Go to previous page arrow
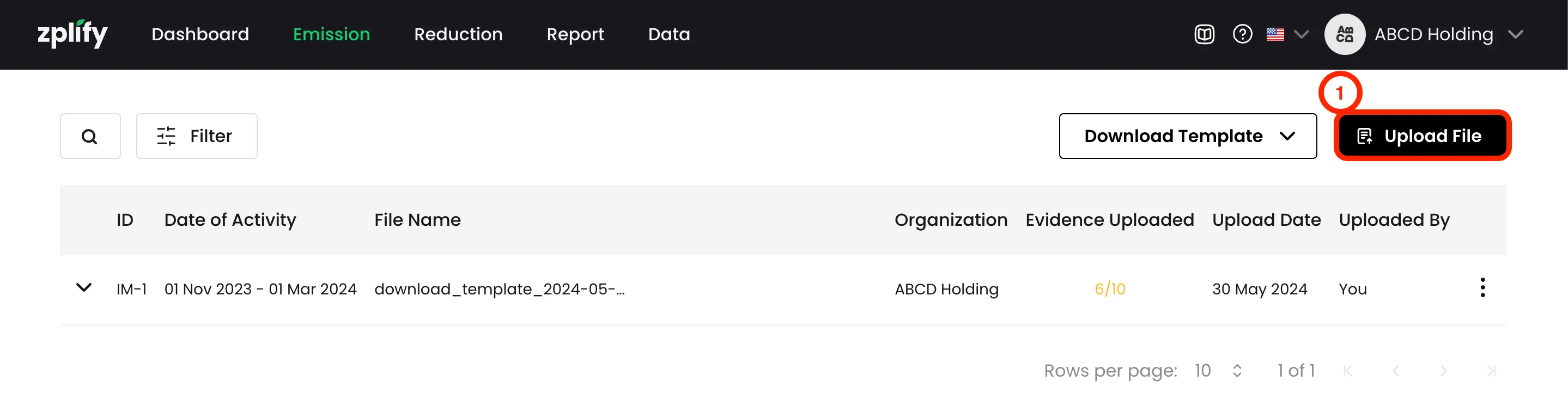The image size is (1568, 418). (x=1396, y=371)
